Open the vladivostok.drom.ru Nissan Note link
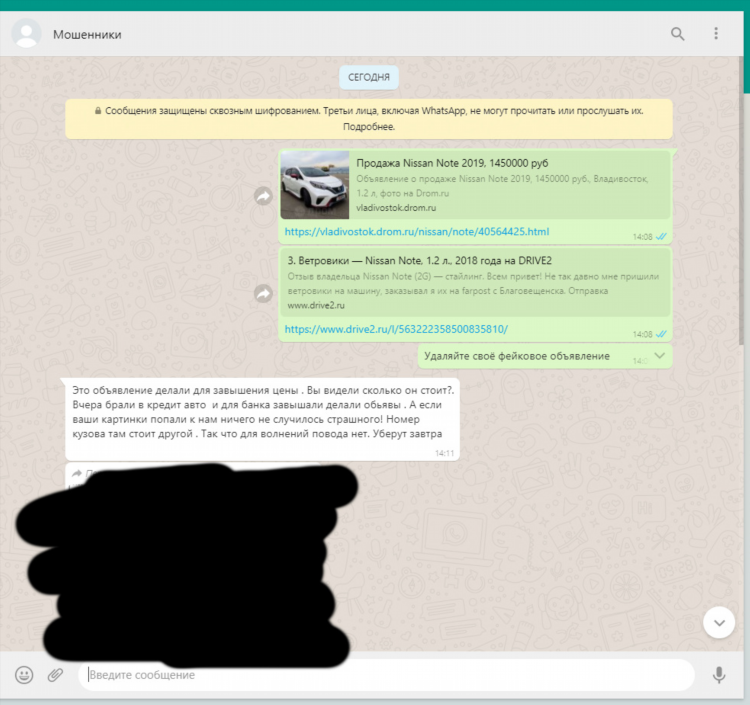The height and width of the screenshot is (705, 750). pyautogui.click(x=417, y=232)
